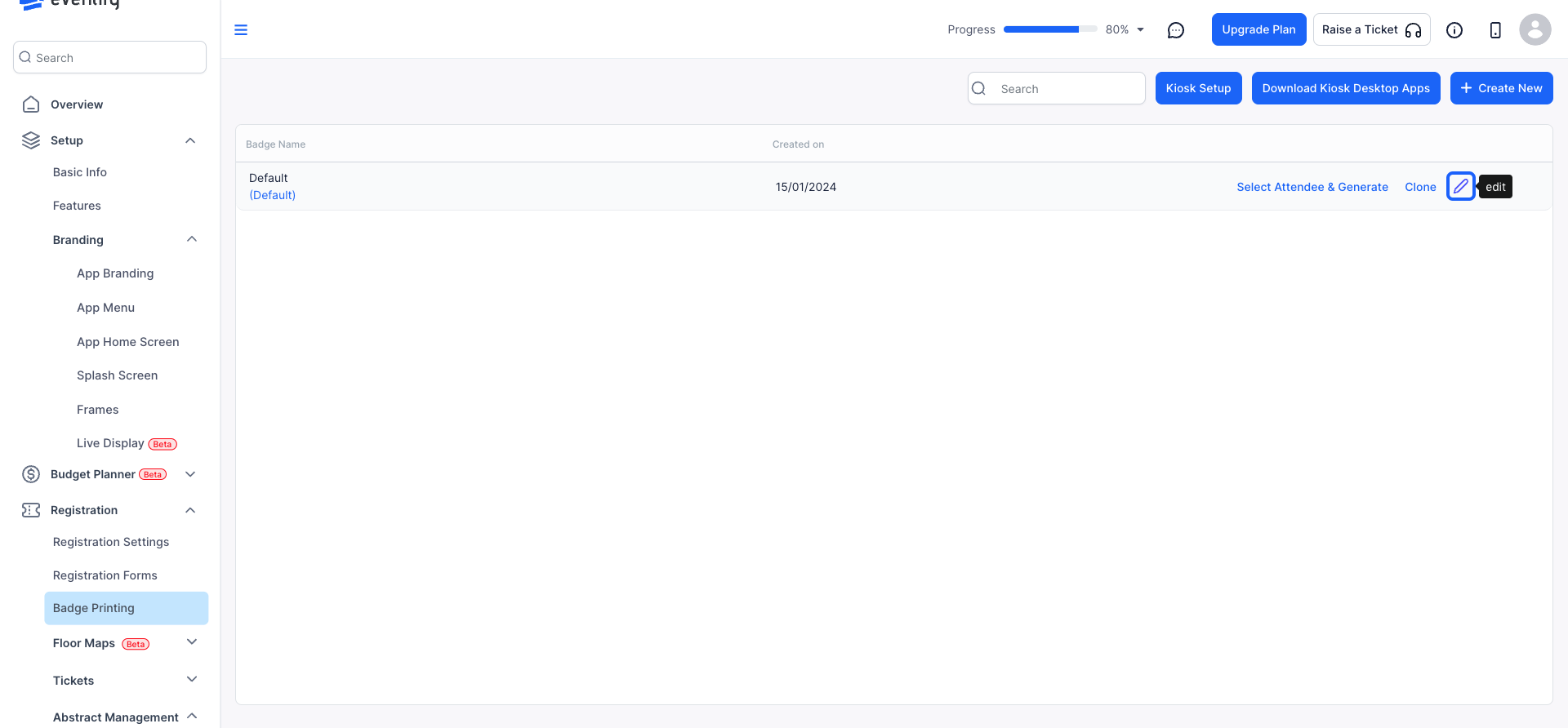Expand the Budget Planner chevron

pyautogui.click(x=190, y=474)
